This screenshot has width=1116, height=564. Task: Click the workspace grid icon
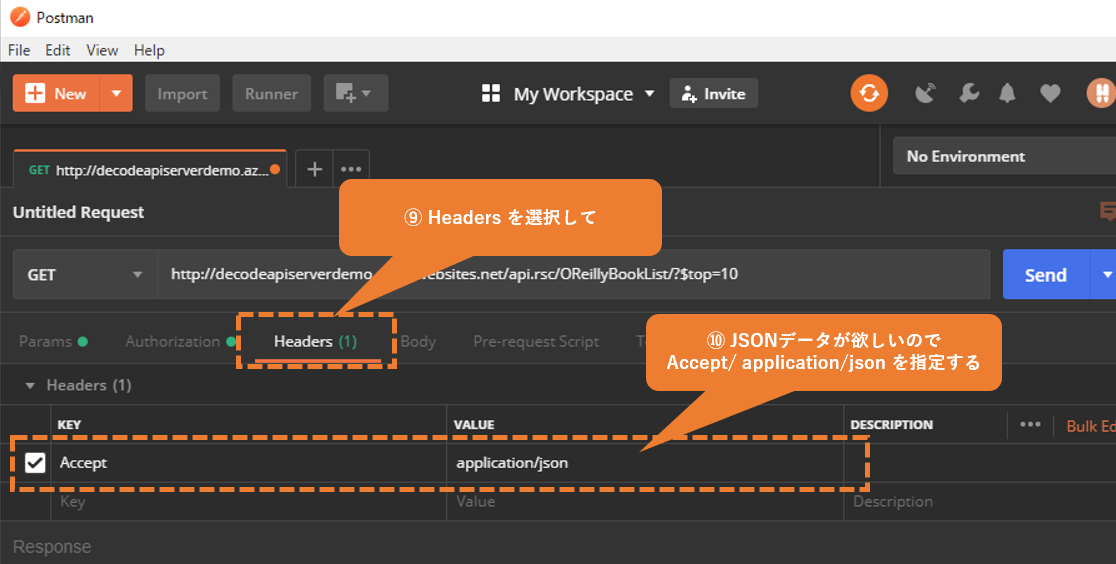click(491, 94)
